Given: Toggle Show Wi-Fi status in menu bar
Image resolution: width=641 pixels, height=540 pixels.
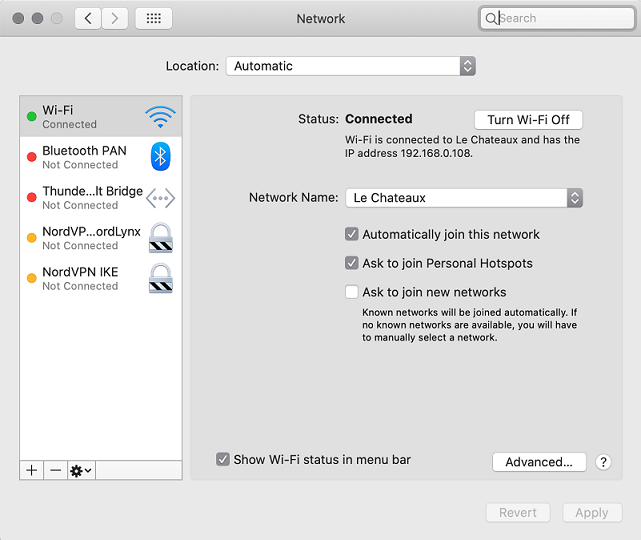Looking at the screenshot, I should click(x=222, y=459).
